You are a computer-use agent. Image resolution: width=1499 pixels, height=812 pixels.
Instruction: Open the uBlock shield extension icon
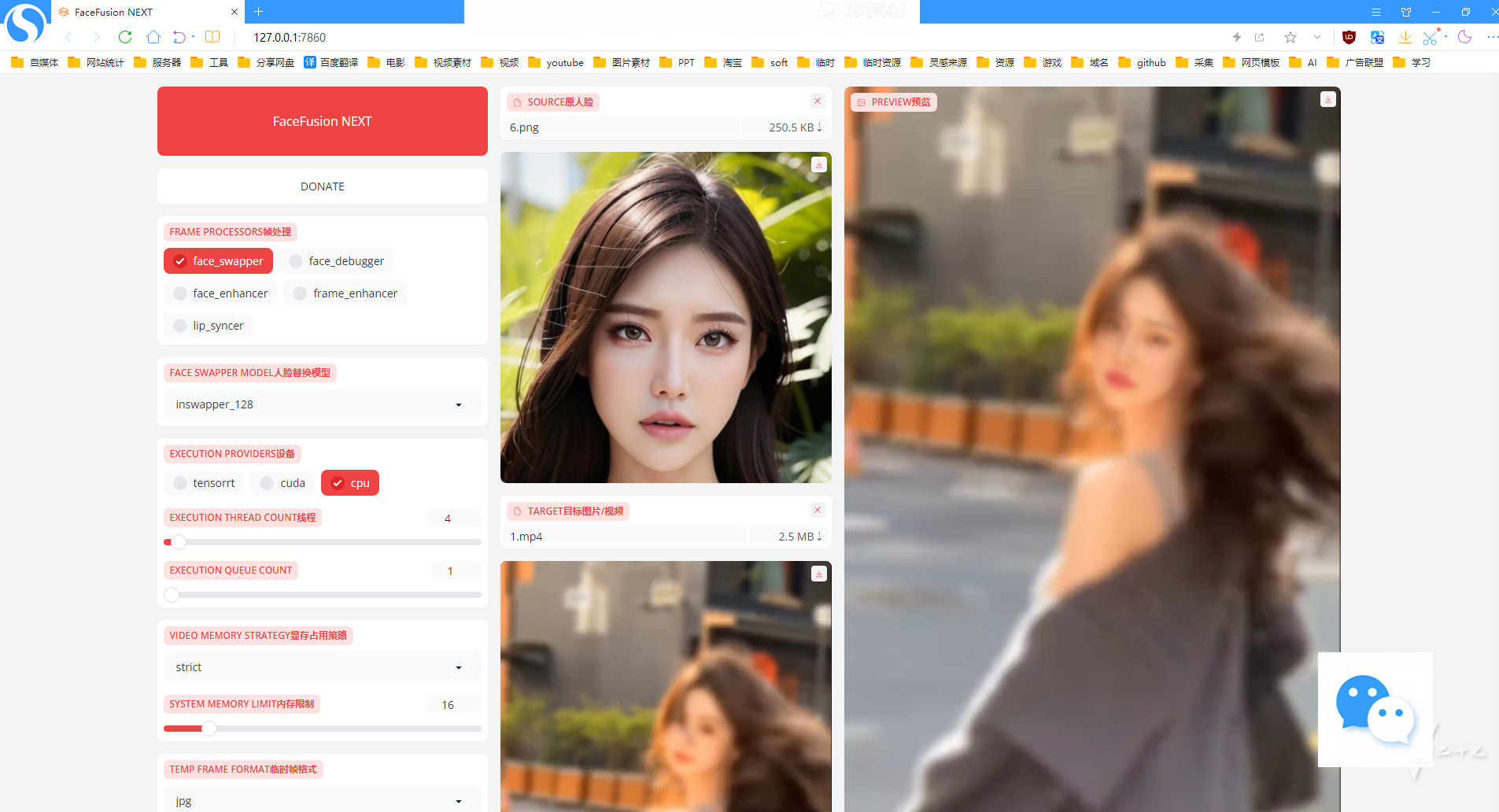(1349, 37)
